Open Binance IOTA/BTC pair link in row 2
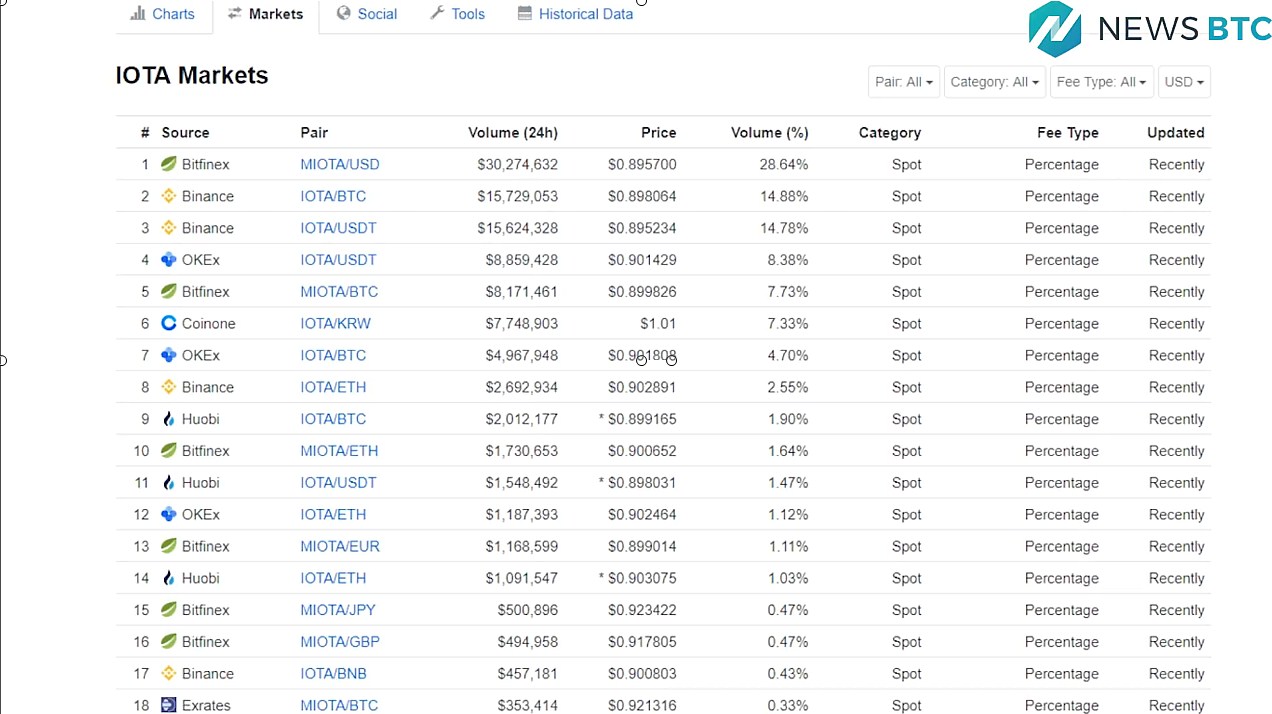 333,196
